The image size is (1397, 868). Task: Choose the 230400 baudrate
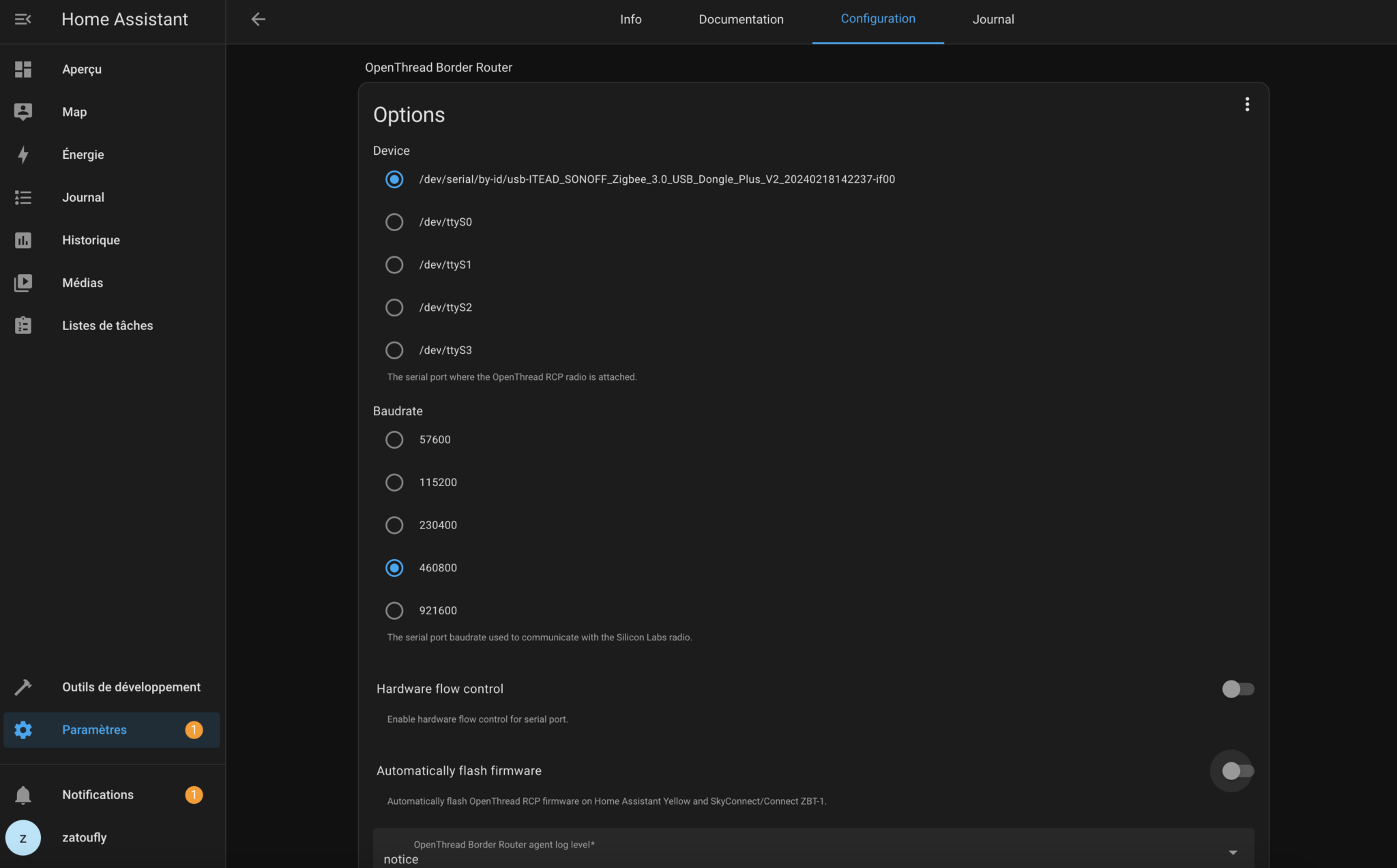[394, 525]
